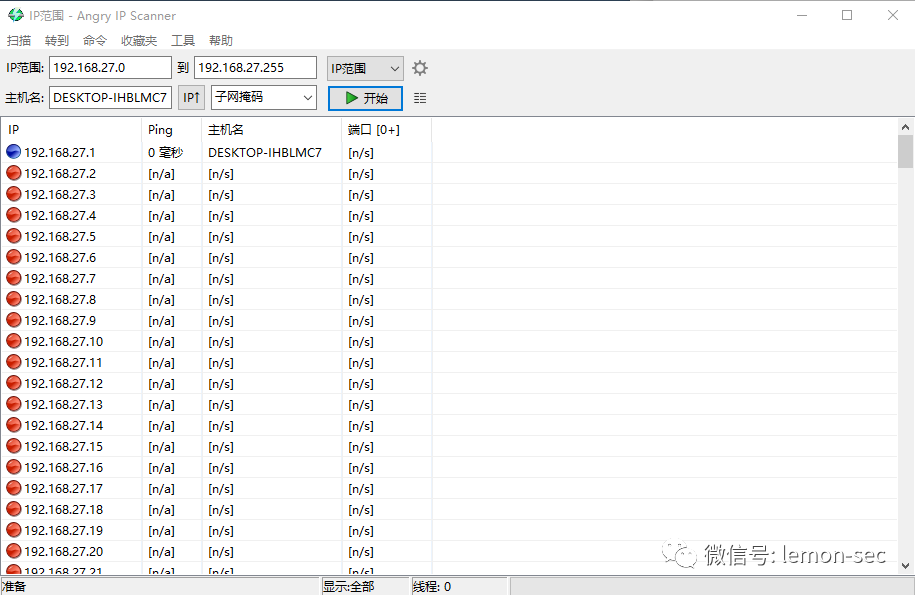Screen dimensions: 915x595
Task: Open the 转到 menu
Action: pos(57,40)
